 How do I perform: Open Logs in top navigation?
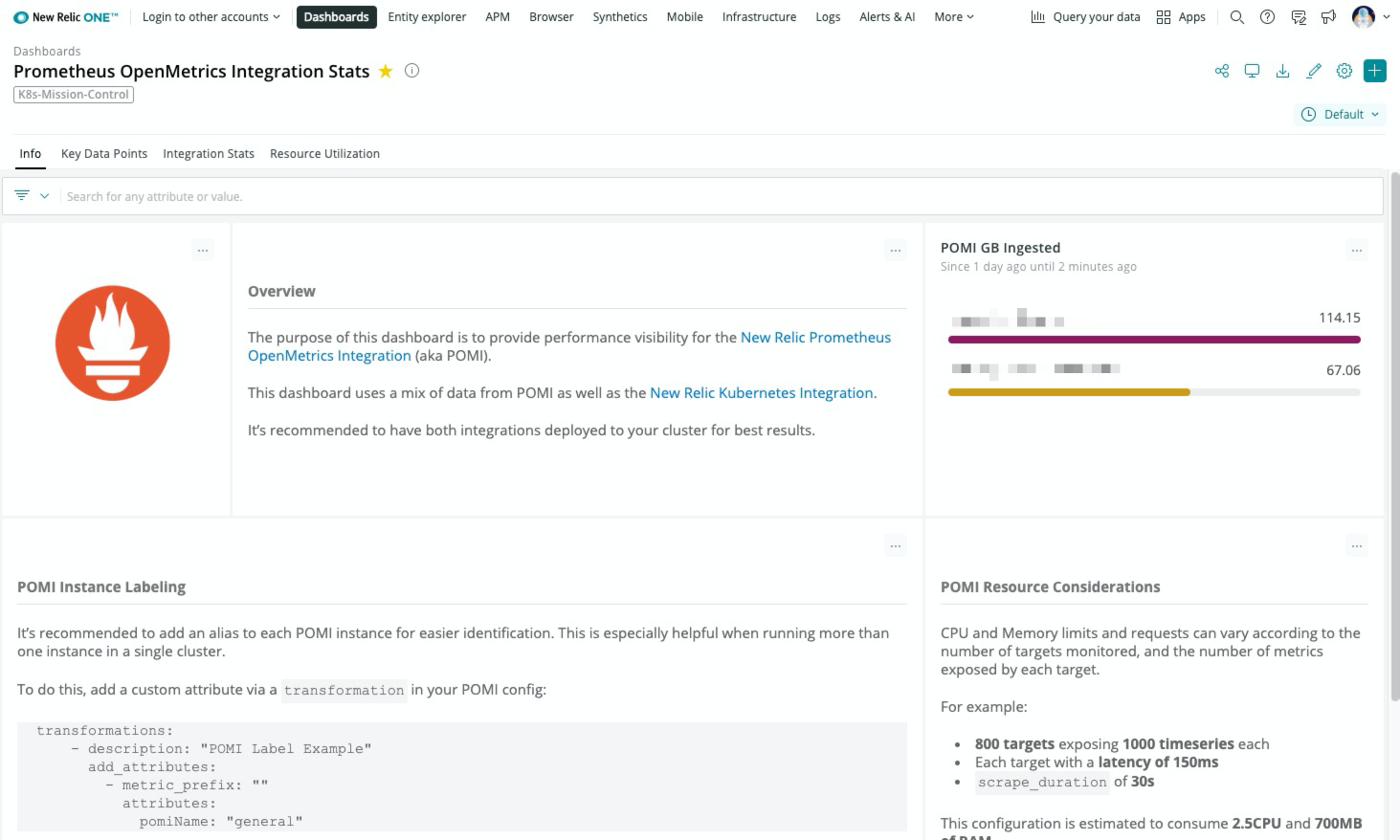pyautogui.click(x=828, y=17)
